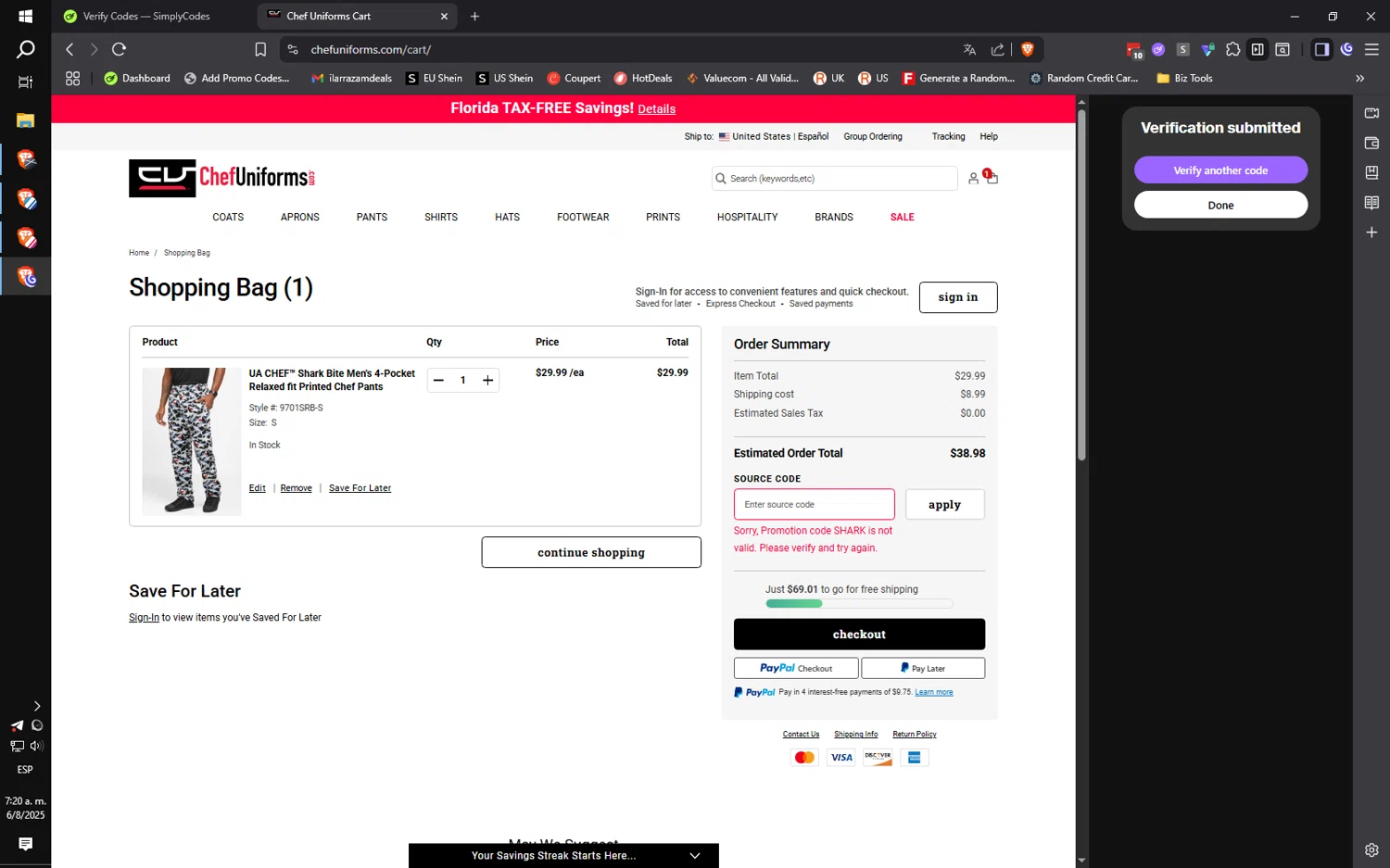Click PayPal Checkout button
The image size is (1390, 868).
tap(796, 668)
